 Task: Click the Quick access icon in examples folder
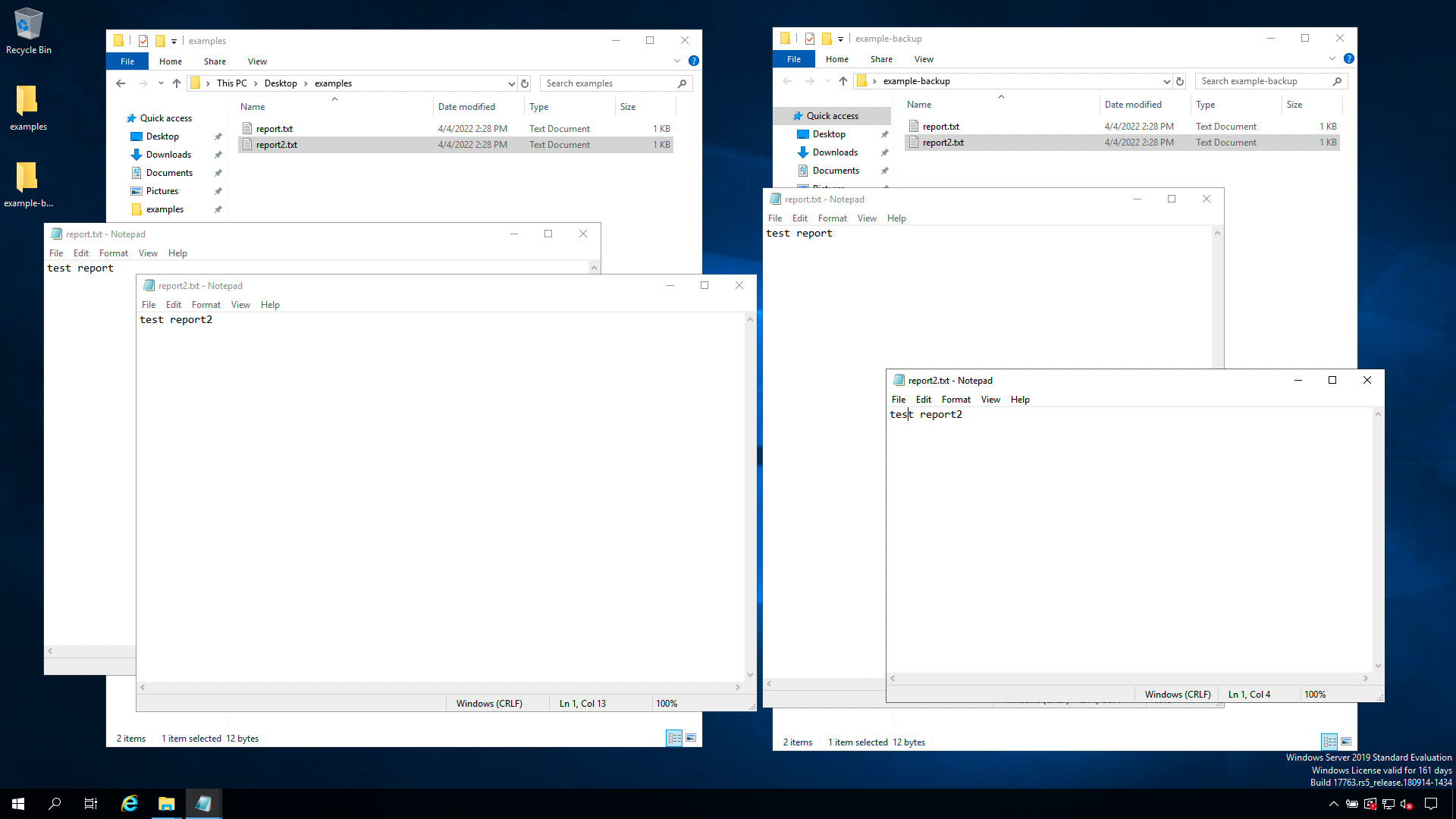tap(131, 118)
